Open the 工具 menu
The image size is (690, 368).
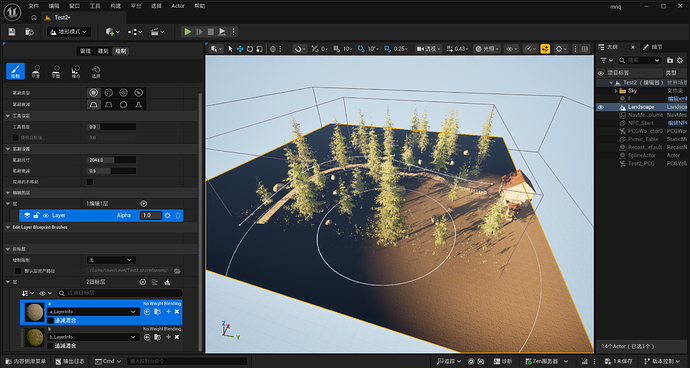pos(95,6)
